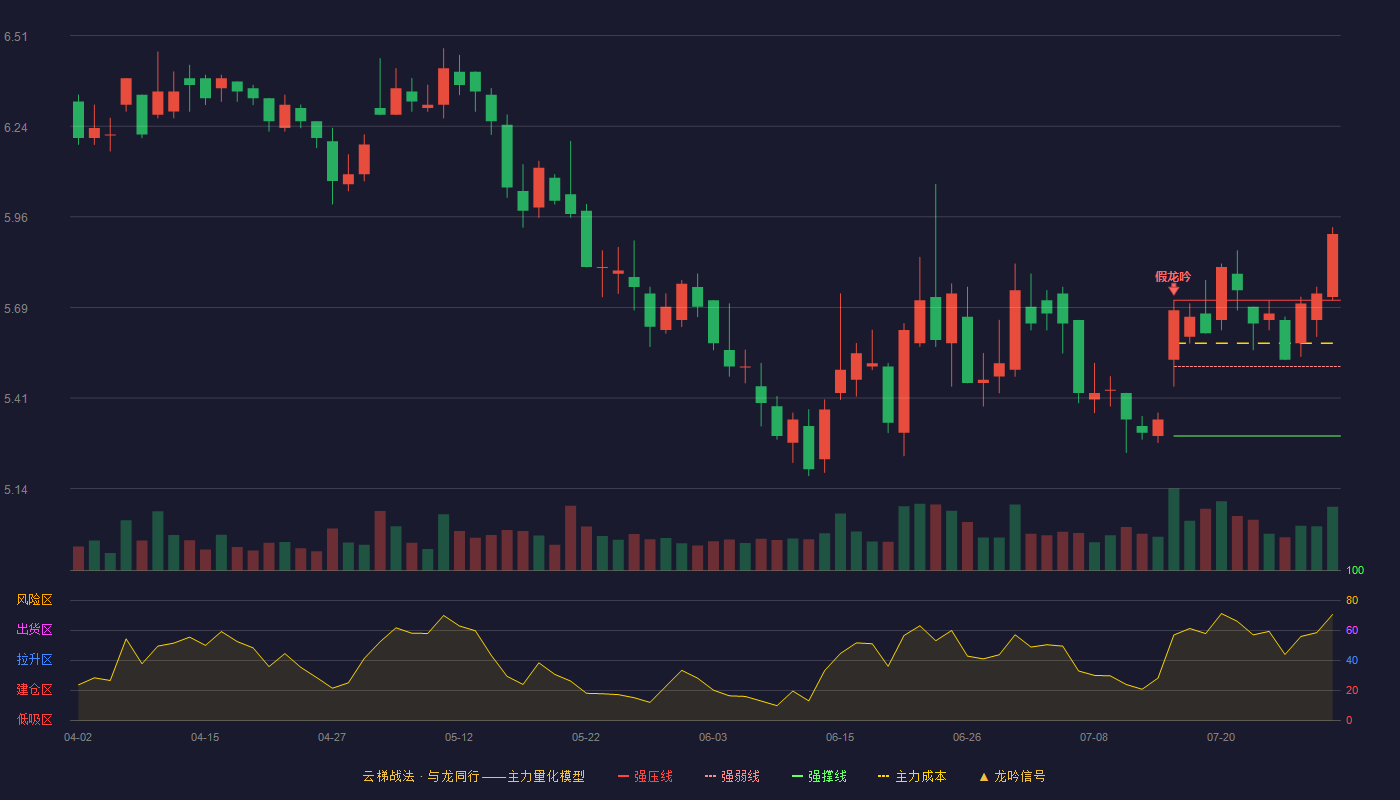
Task: Click the 06-03 date label
Action: 713,737
